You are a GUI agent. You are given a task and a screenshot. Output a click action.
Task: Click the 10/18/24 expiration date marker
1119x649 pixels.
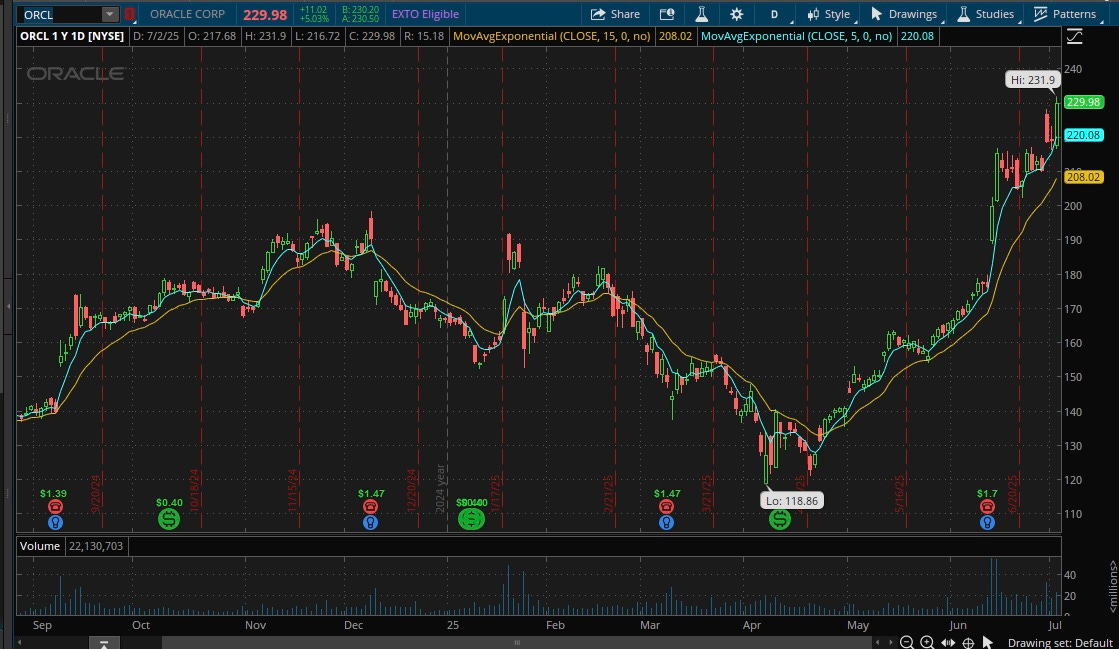(x=195, y=488)
